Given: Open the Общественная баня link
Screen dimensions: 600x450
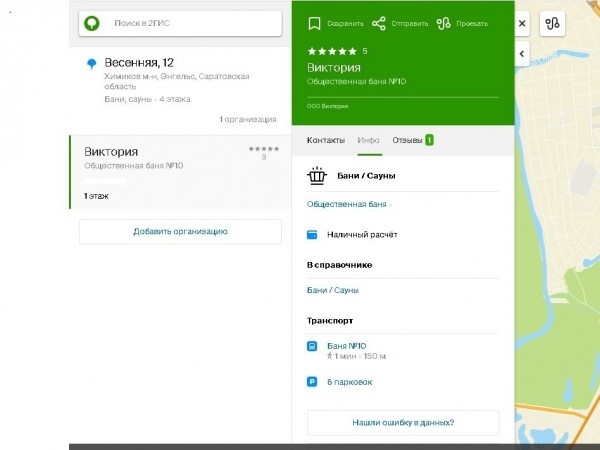Looking at the screenshot, I should (347, 204).
